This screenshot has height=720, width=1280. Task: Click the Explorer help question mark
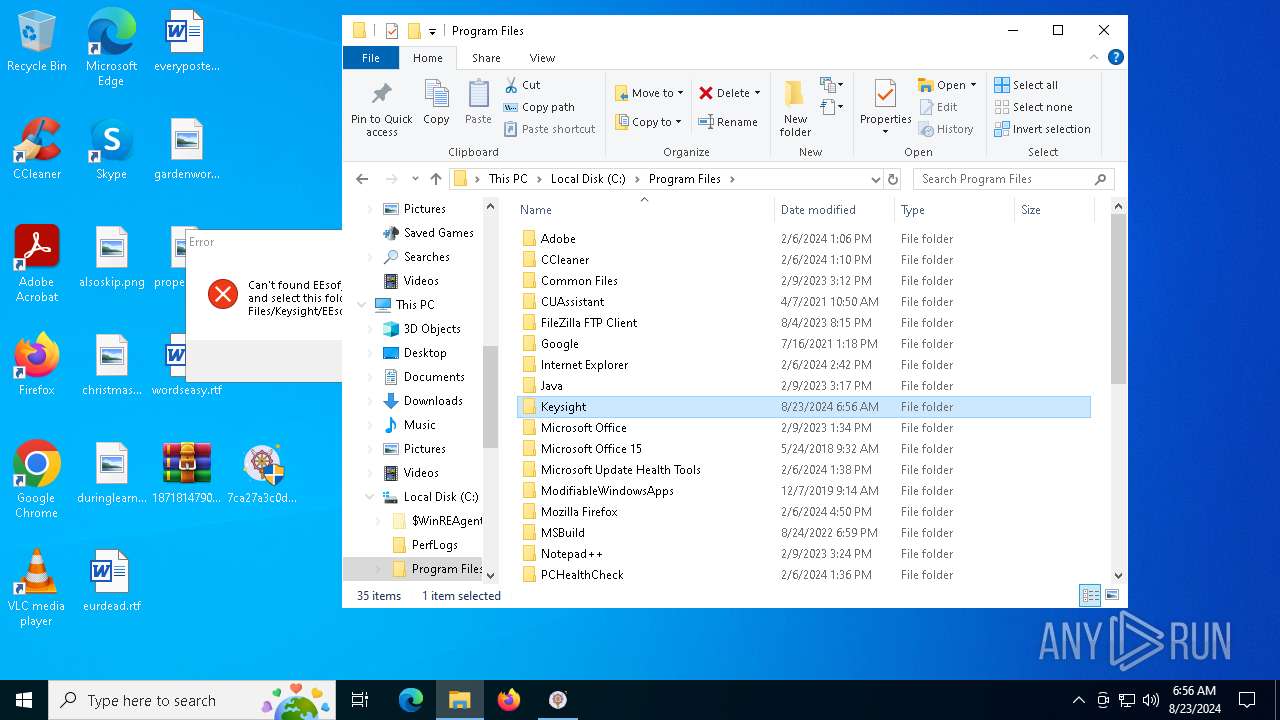tap(1115, 57)
